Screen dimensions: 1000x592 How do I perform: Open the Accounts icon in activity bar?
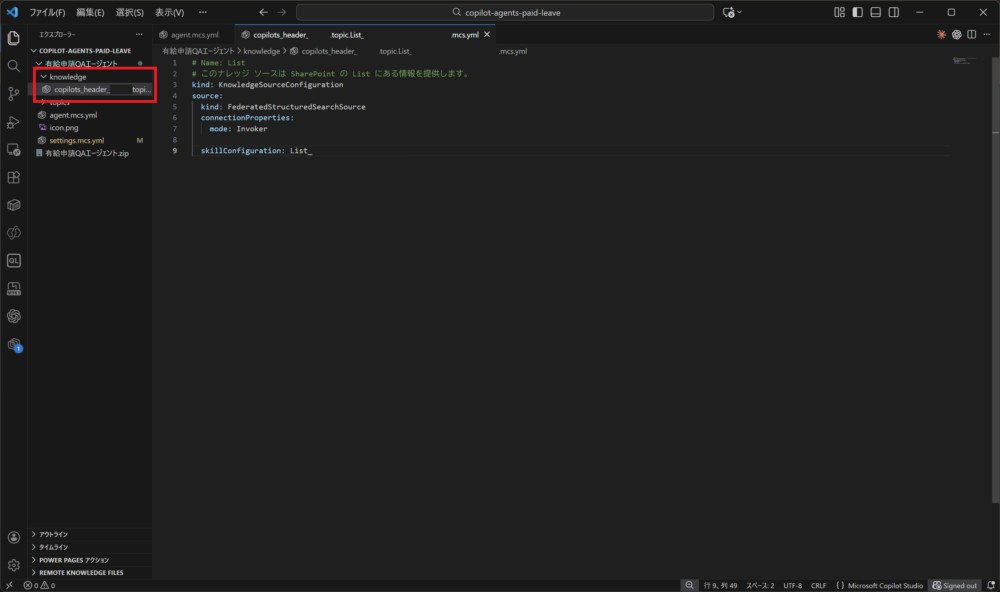click(13, 538)
